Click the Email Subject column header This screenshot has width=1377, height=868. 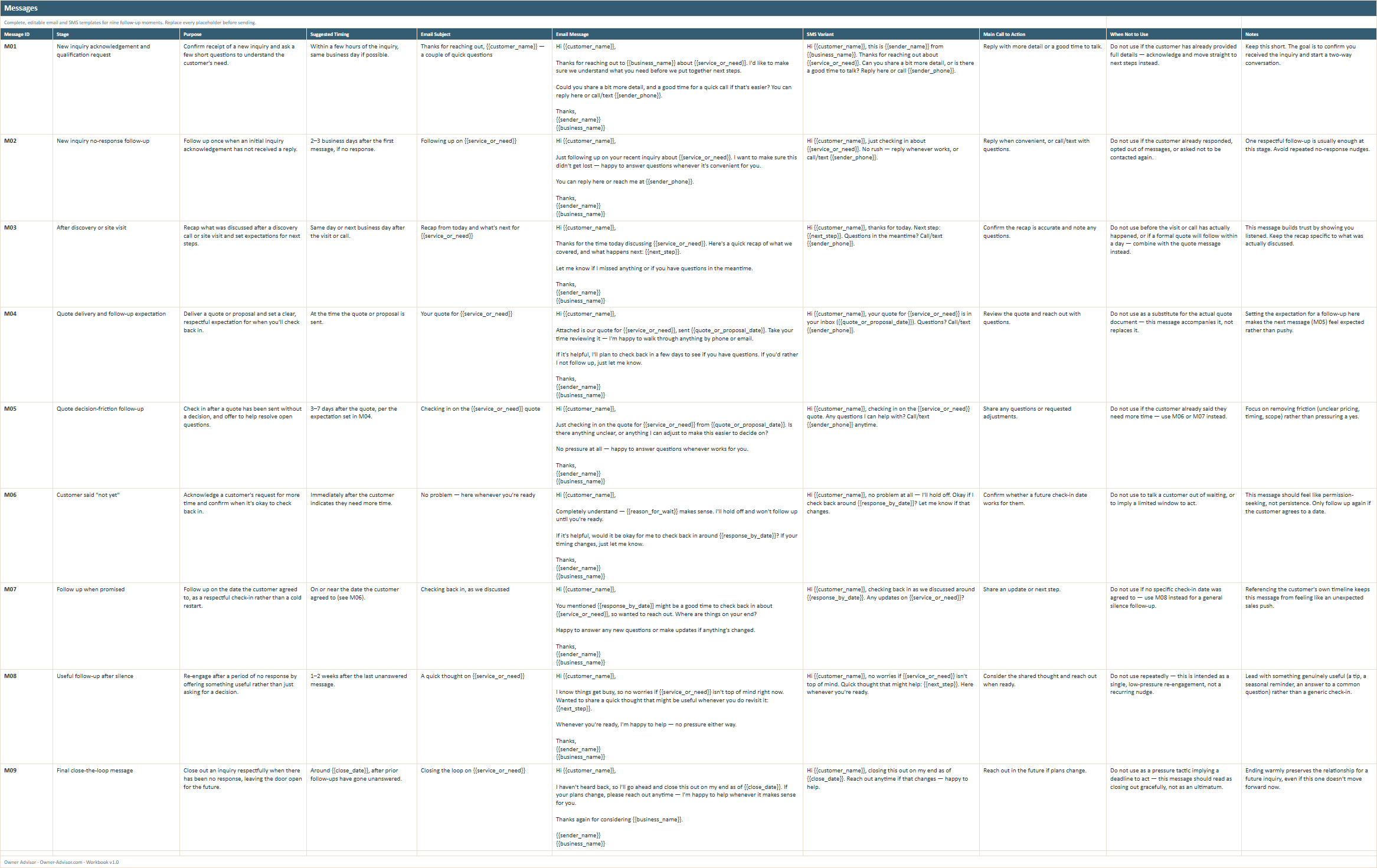(484, 34)
